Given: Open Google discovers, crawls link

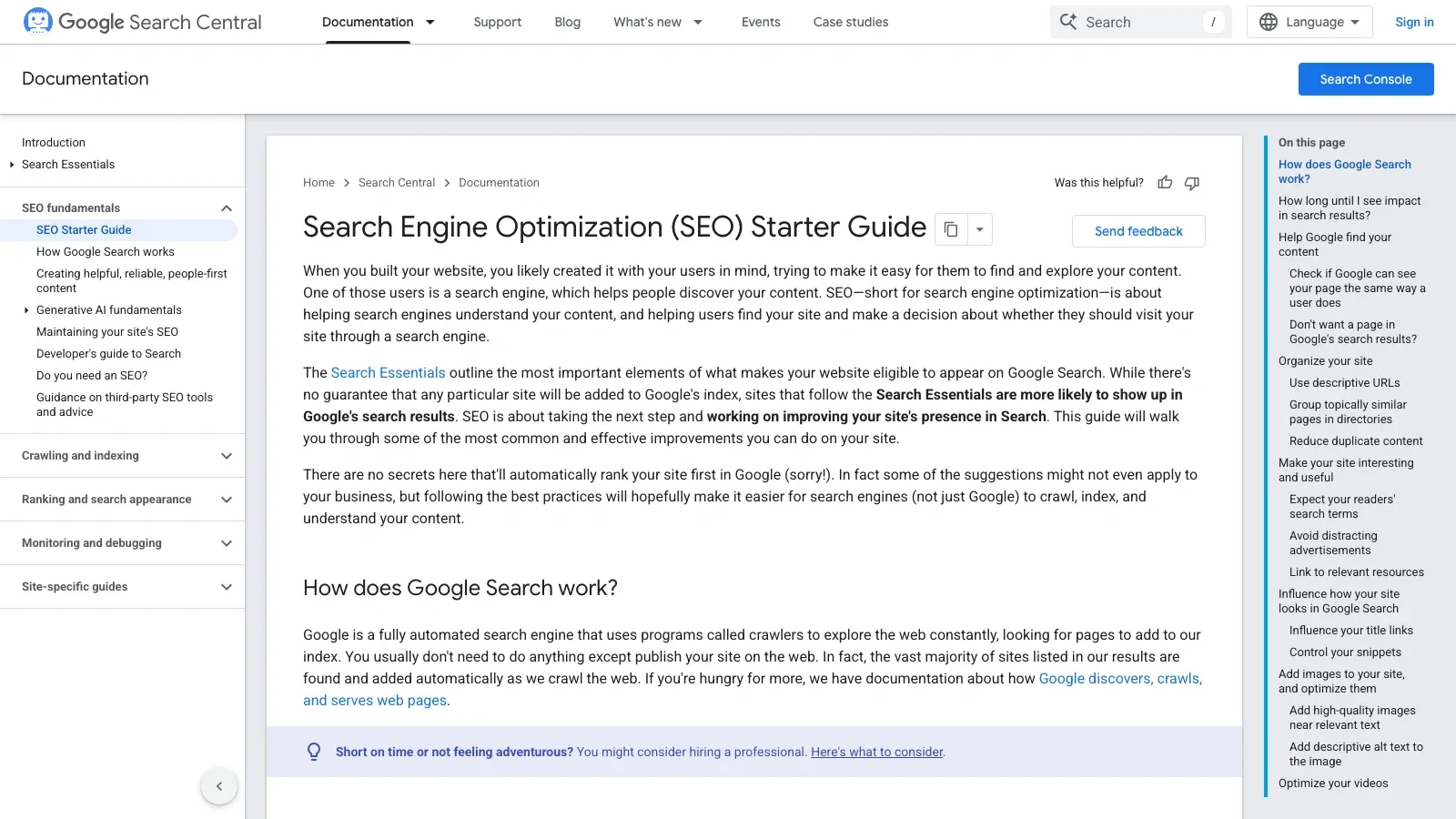Looking at the screenshot, I should [x=1120, y=679].
